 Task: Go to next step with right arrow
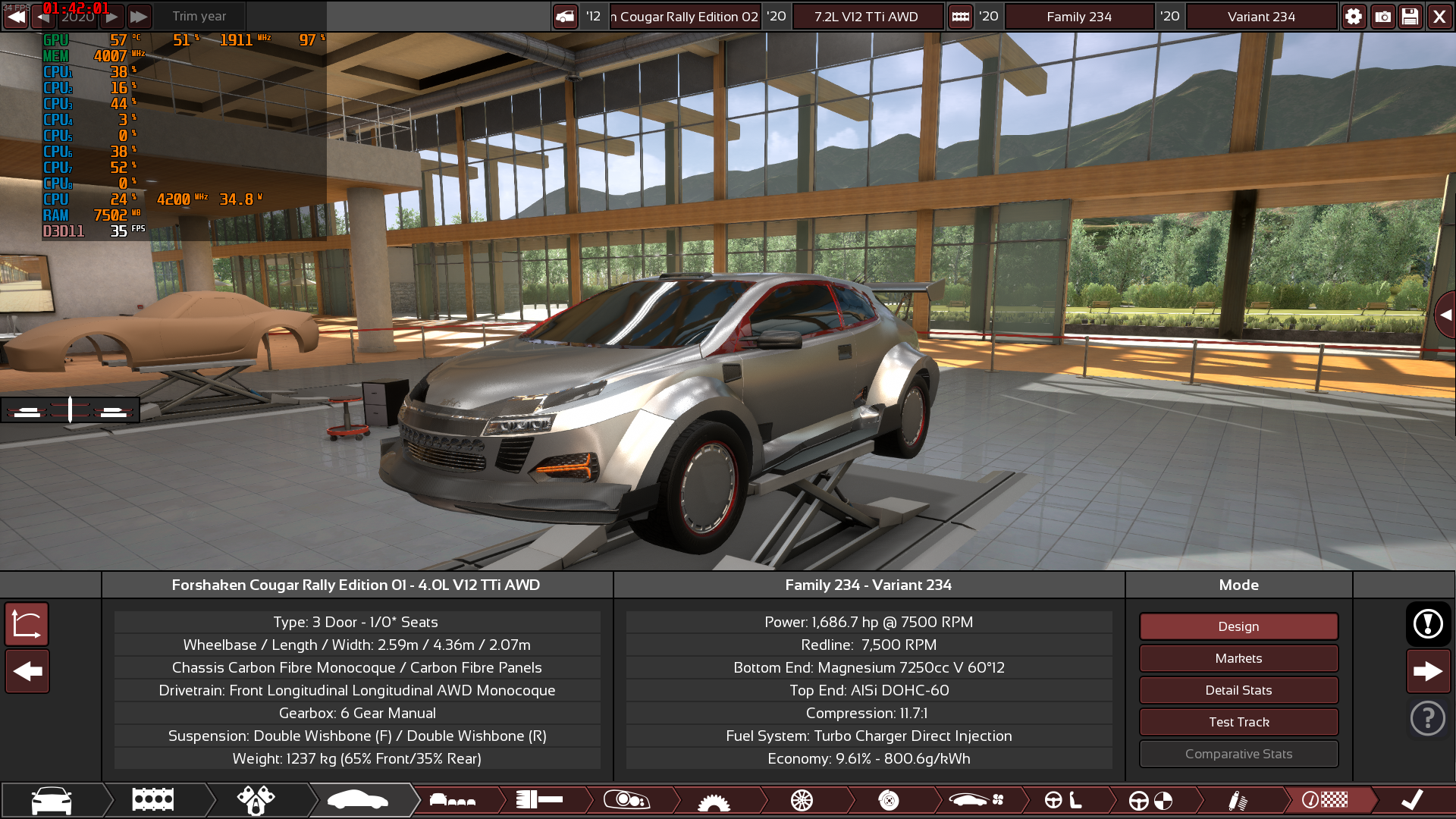point(1428,671)
